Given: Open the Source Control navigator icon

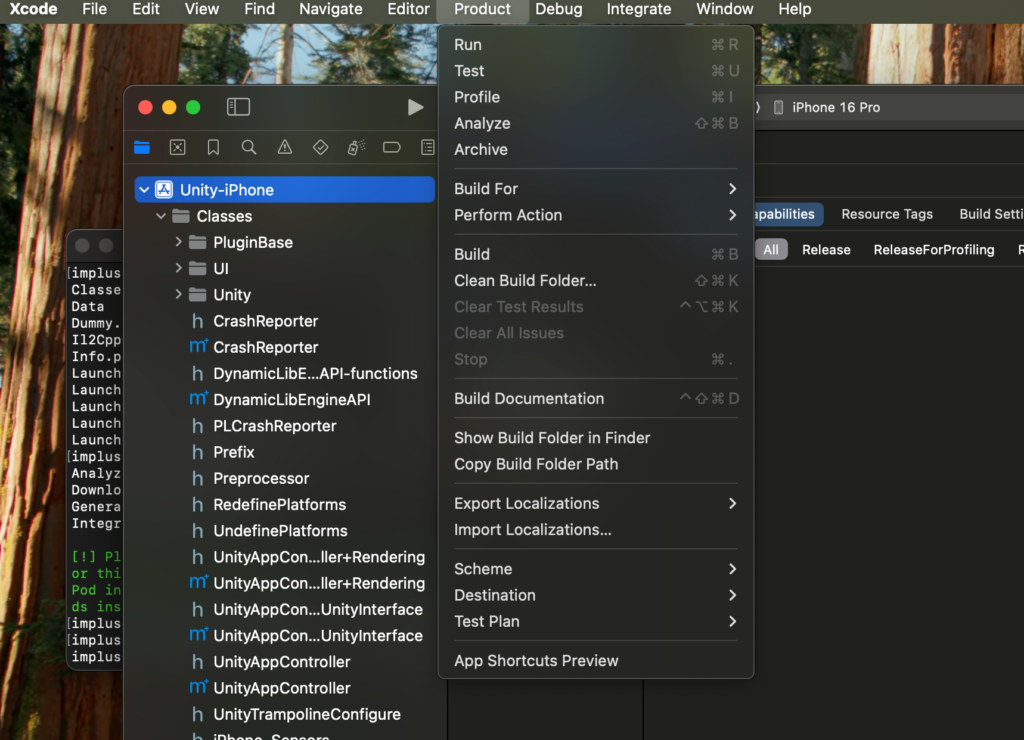Looking at the screenshot, I should [177, 147].
